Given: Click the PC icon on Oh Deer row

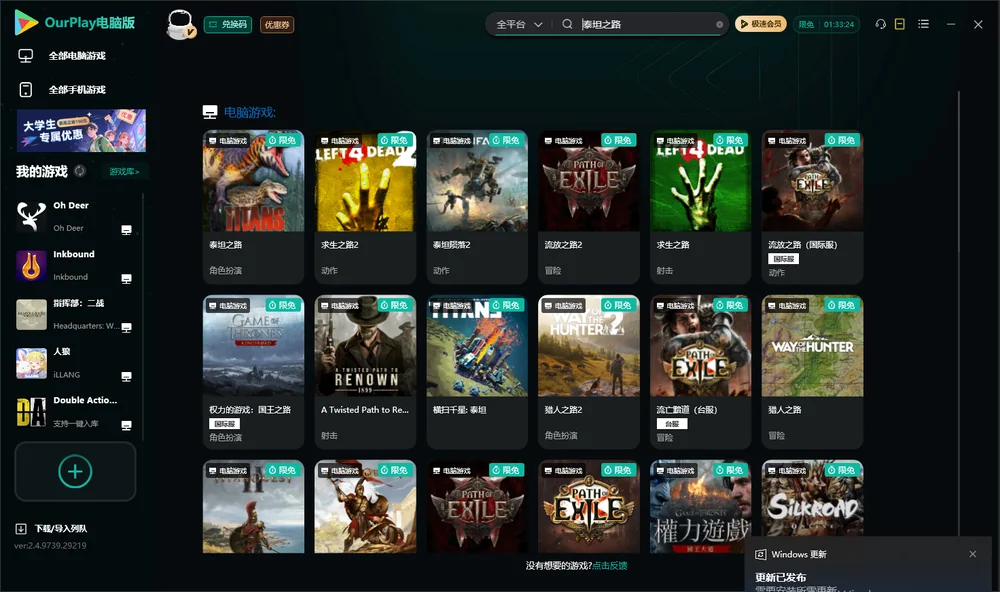Looking at the screenshot, I should point(126,230).
